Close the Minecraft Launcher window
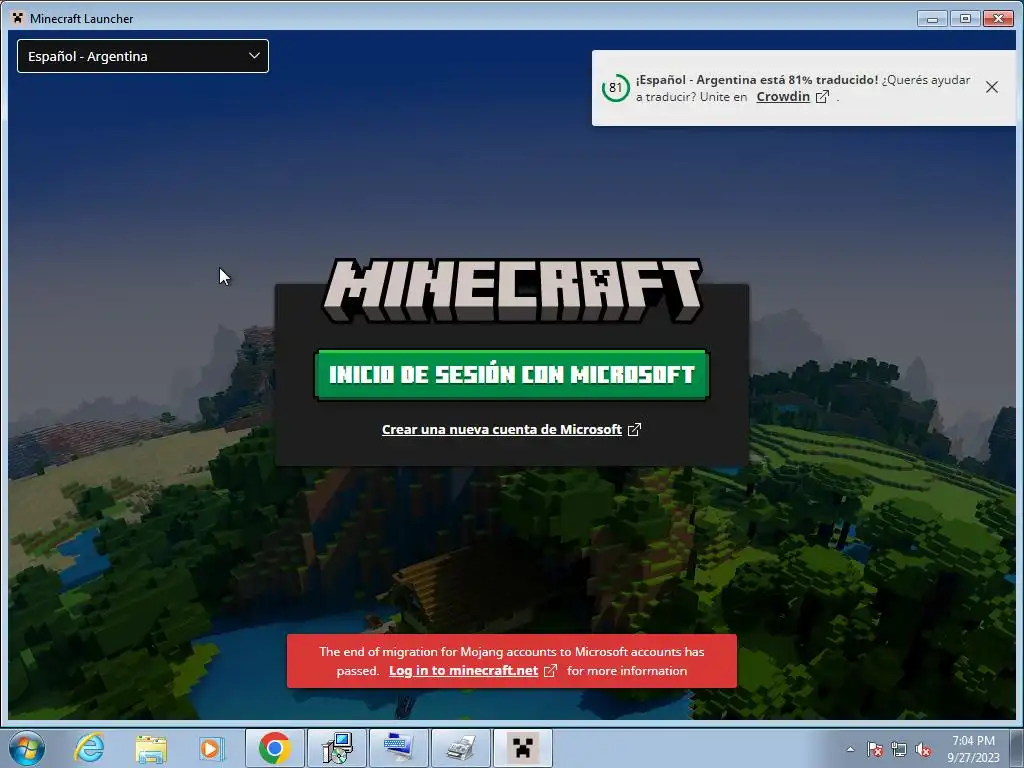1024x768 pixels. tap(998, 18)
